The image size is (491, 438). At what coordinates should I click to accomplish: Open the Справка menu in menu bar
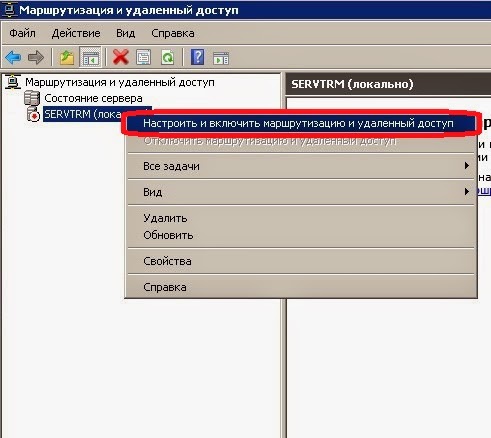[173, 33]
